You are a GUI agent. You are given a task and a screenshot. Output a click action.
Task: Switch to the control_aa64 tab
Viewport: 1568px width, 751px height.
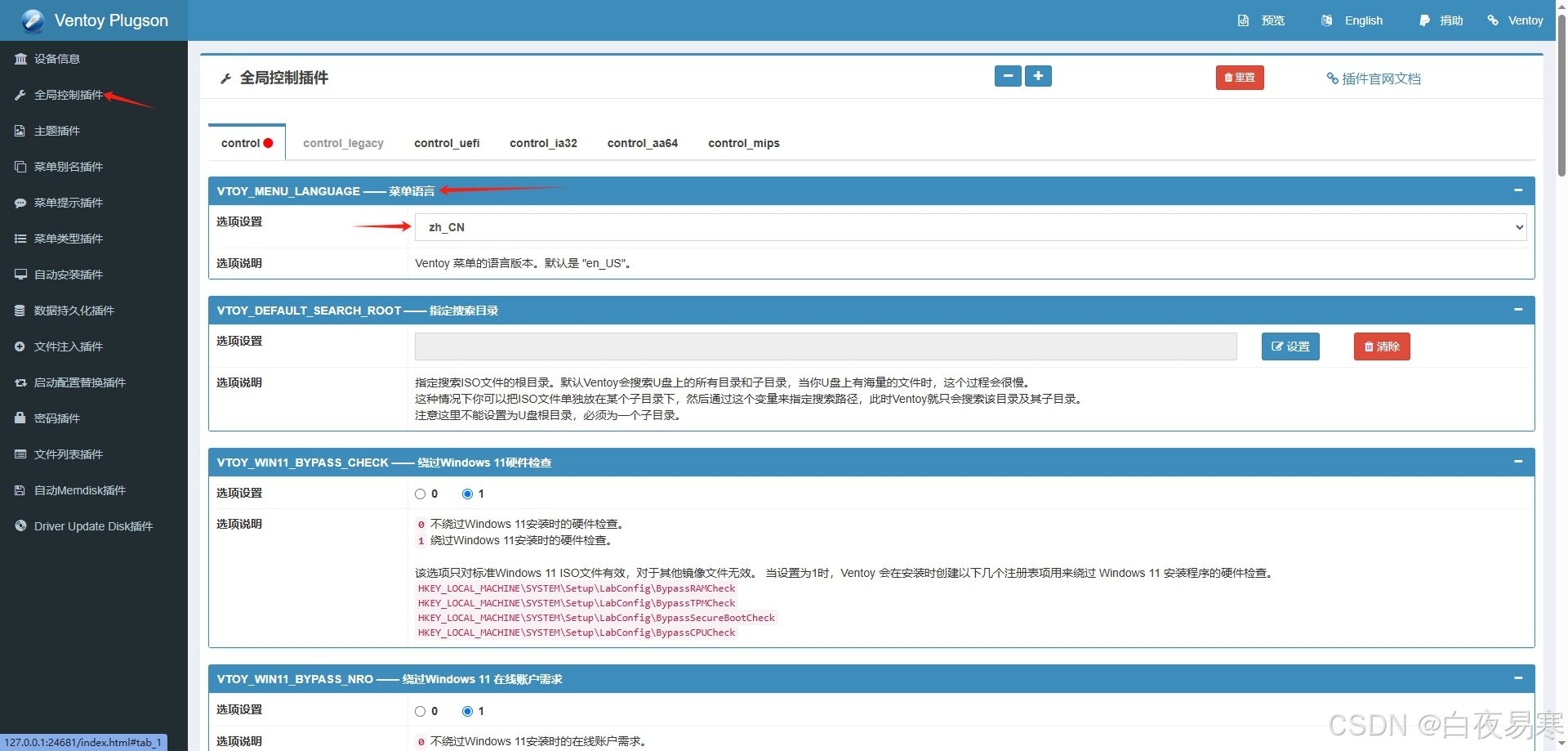[x=643, y=143]
